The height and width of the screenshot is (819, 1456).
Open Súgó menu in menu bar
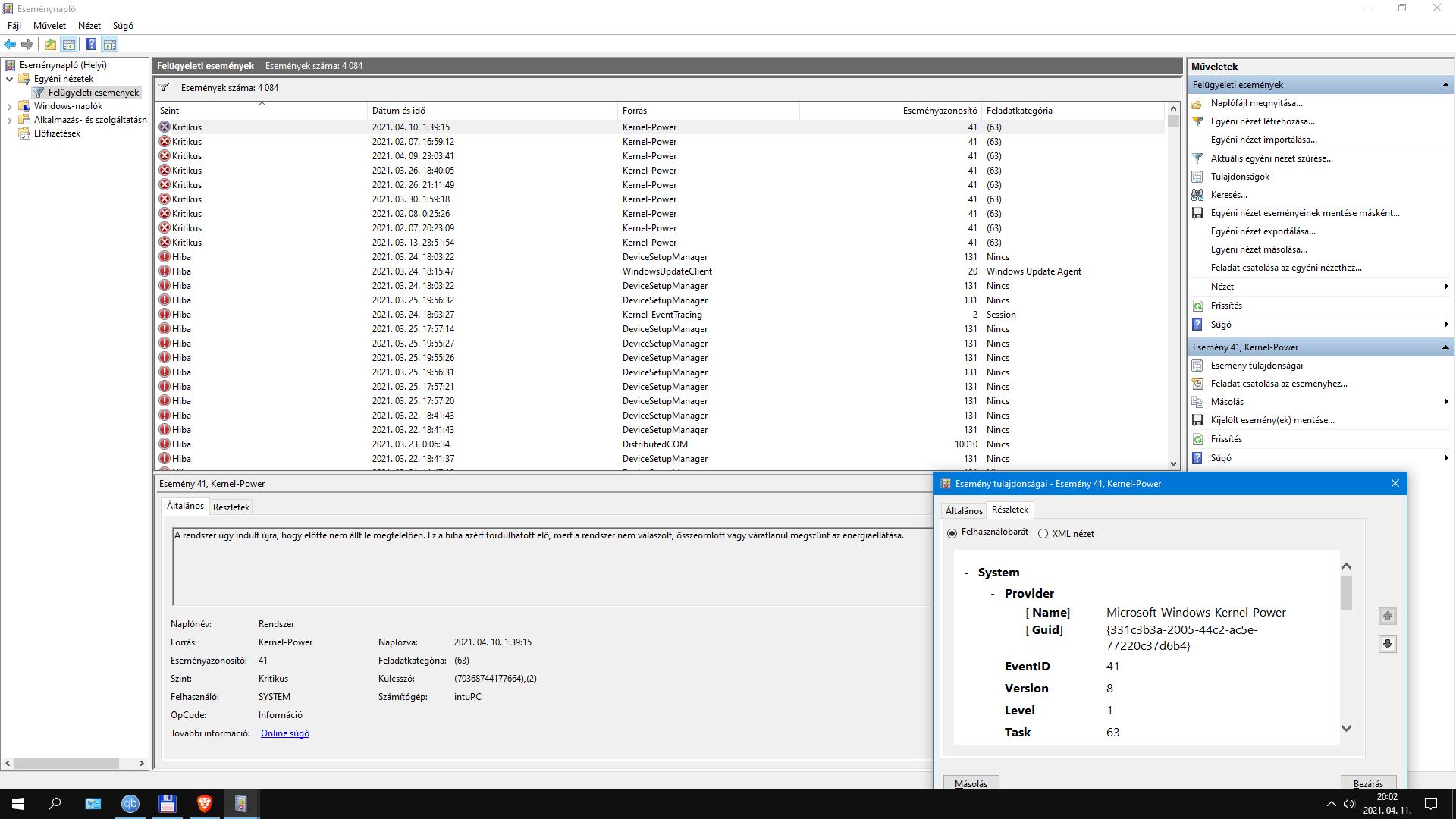click(123, 26)
